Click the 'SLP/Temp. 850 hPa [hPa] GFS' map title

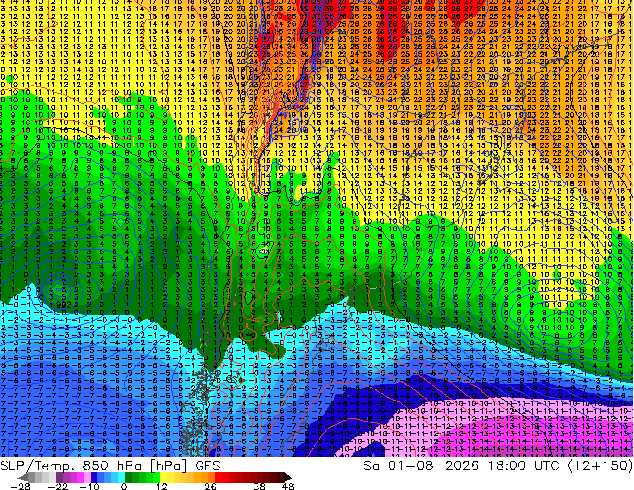pyautogui.click(x=110, y=466)
